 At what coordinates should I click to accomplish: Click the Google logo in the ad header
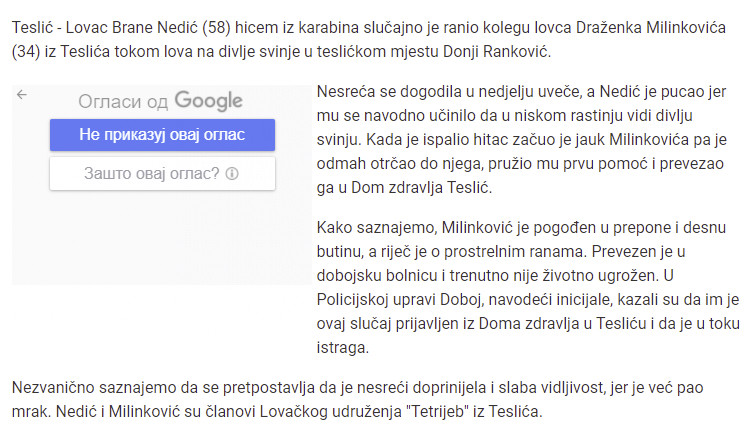(208, 101)
